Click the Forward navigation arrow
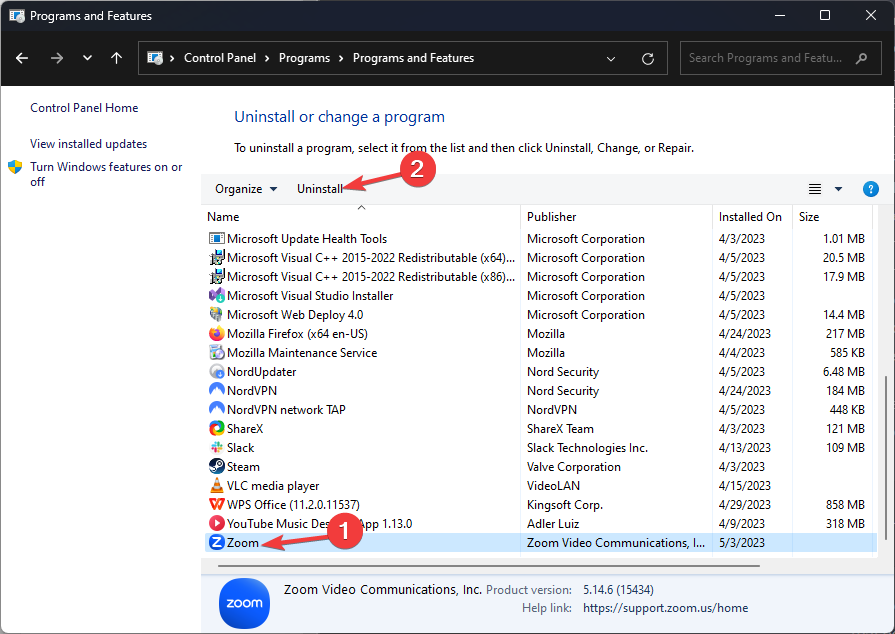 57,58
